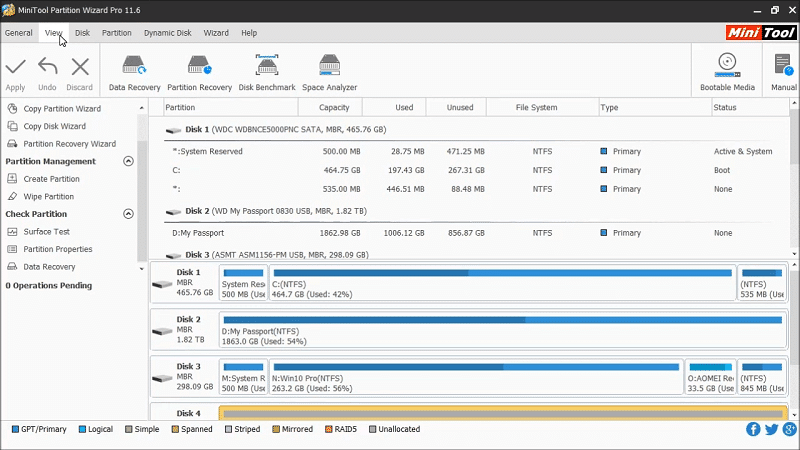Select M:System partition block on Disk 3

coord(243,377)
